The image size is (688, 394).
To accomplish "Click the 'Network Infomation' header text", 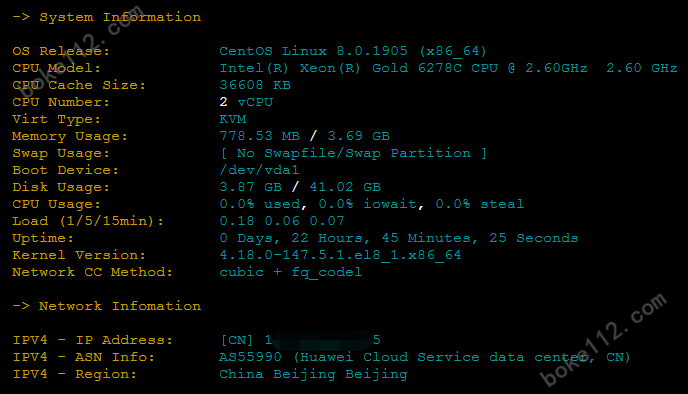I will coord(120,306).
